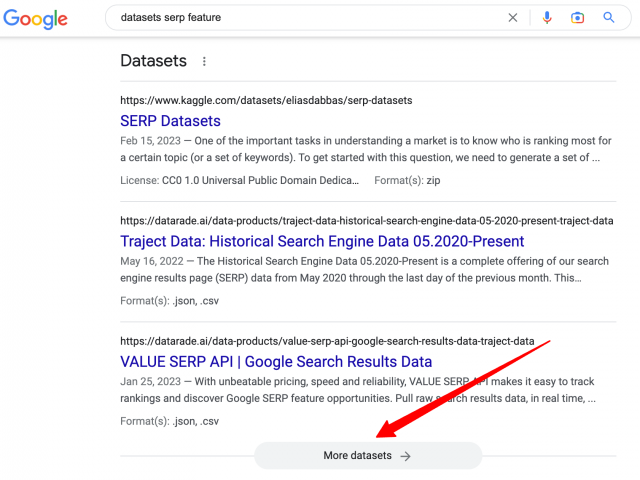Select Format(s) .json, .csv under Traject Data
This screenshot has width=640, height=480.
click(169, 301)
